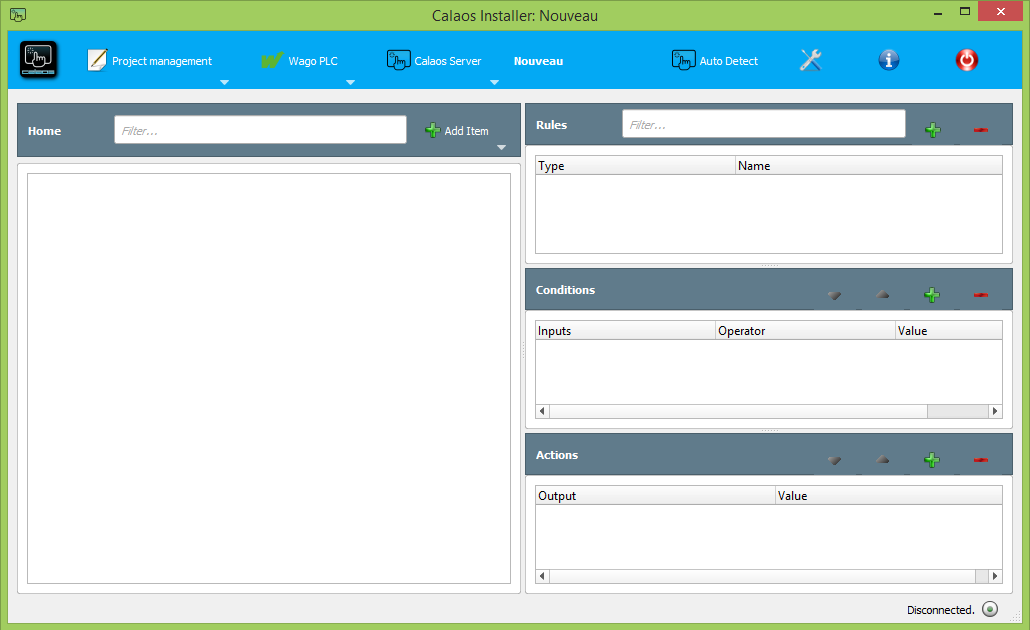The width and height of the screenshot is (1030, 630).
Task: Click the Nouveau project label
Action: (539, 61)
